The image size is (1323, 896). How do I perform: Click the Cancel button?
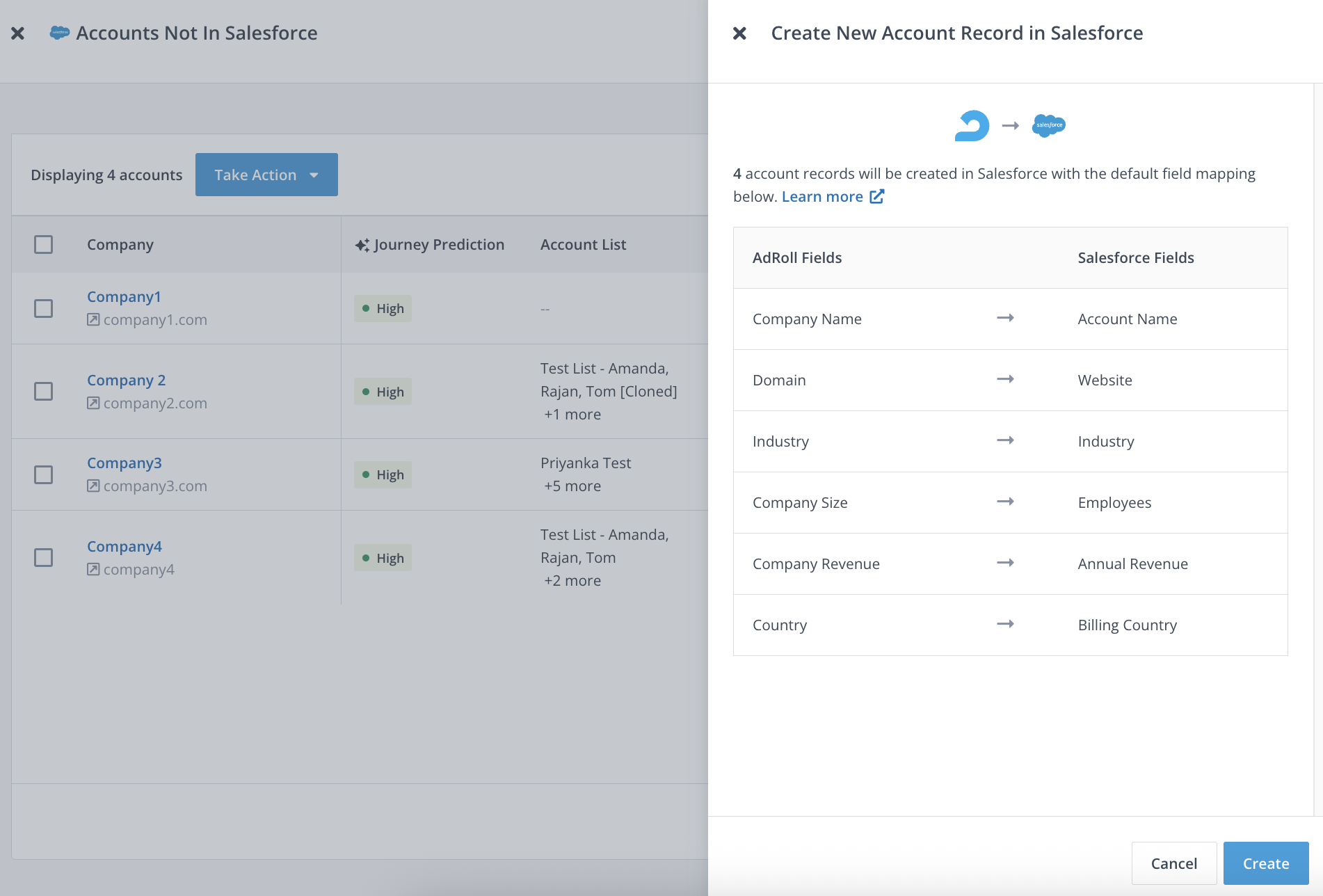[x=1174, y=863]
